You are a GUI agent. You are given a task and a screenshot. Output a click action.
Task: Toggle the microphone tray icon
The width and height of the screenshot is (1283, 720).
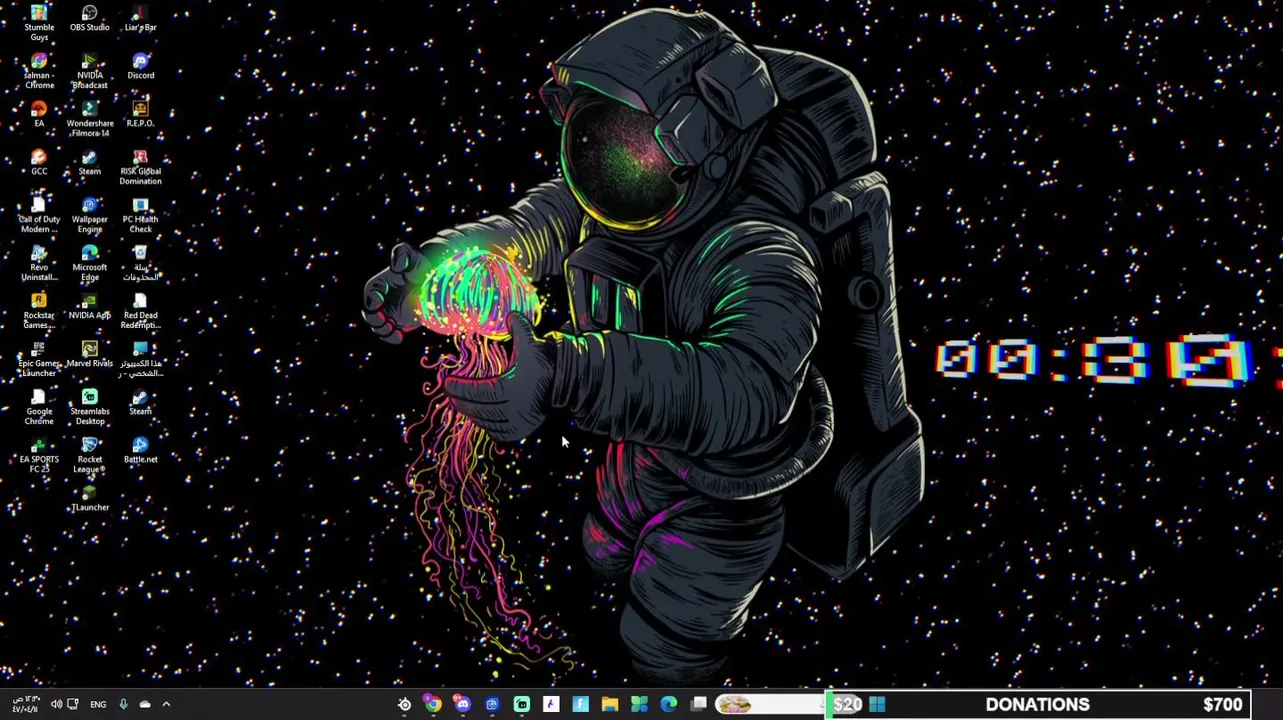tap(123, 704)
